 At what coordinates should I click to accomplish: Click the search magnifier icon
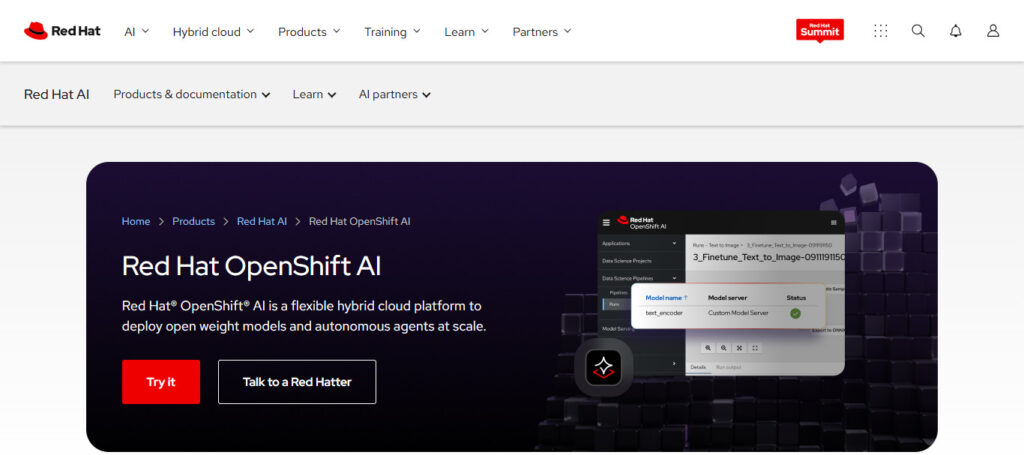click(x=918, y=31)
